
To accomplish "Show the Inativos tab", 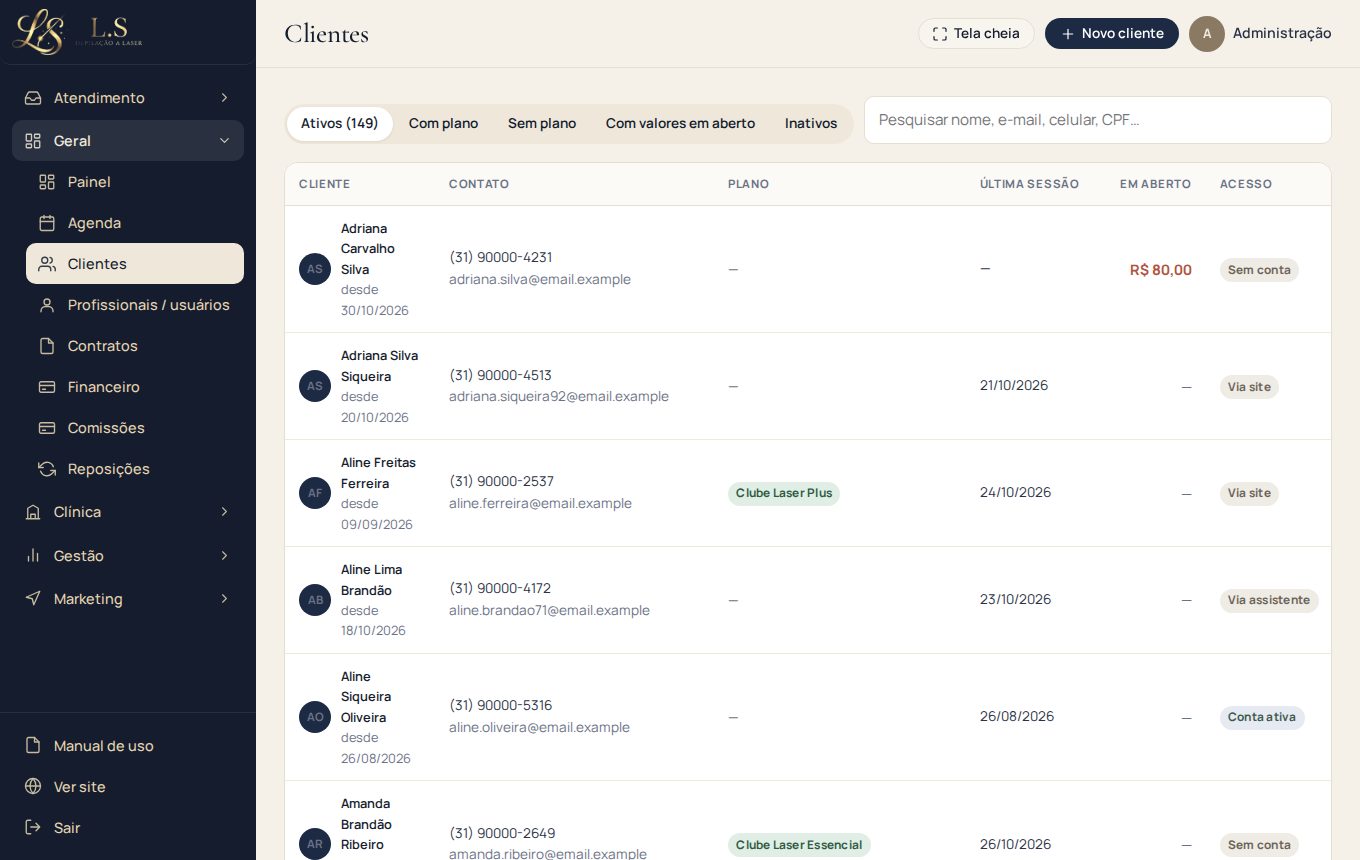I will tap(811, 124).
